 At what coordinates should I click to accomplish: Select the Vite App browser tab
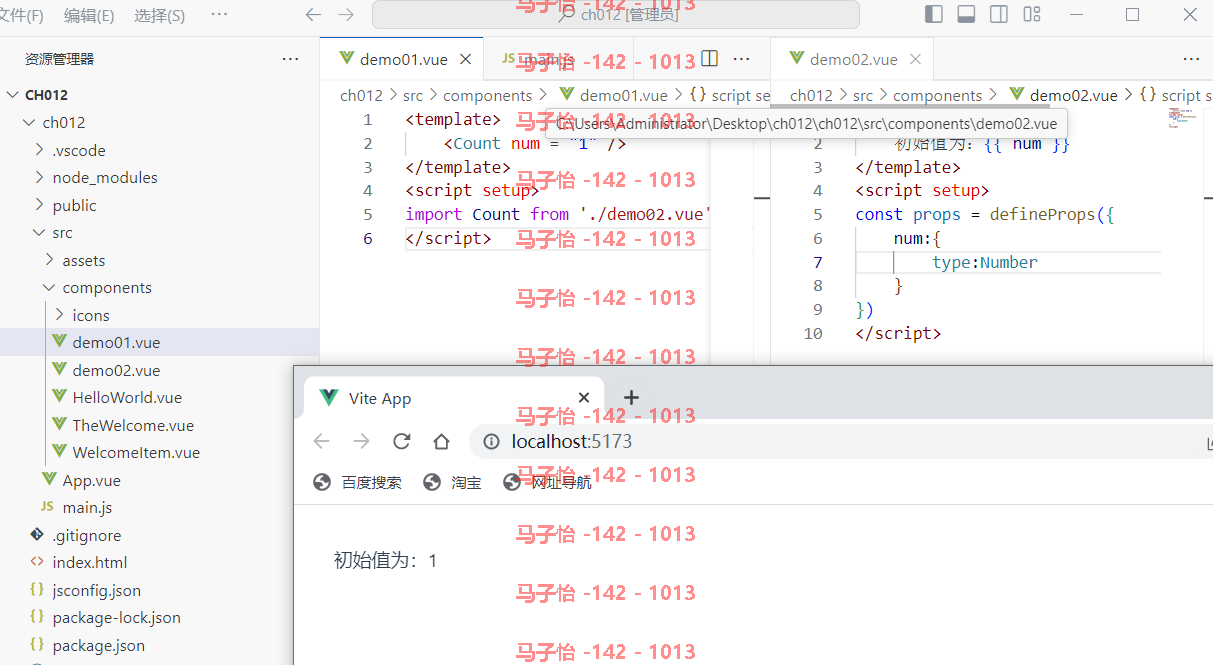tap(453, 398)
